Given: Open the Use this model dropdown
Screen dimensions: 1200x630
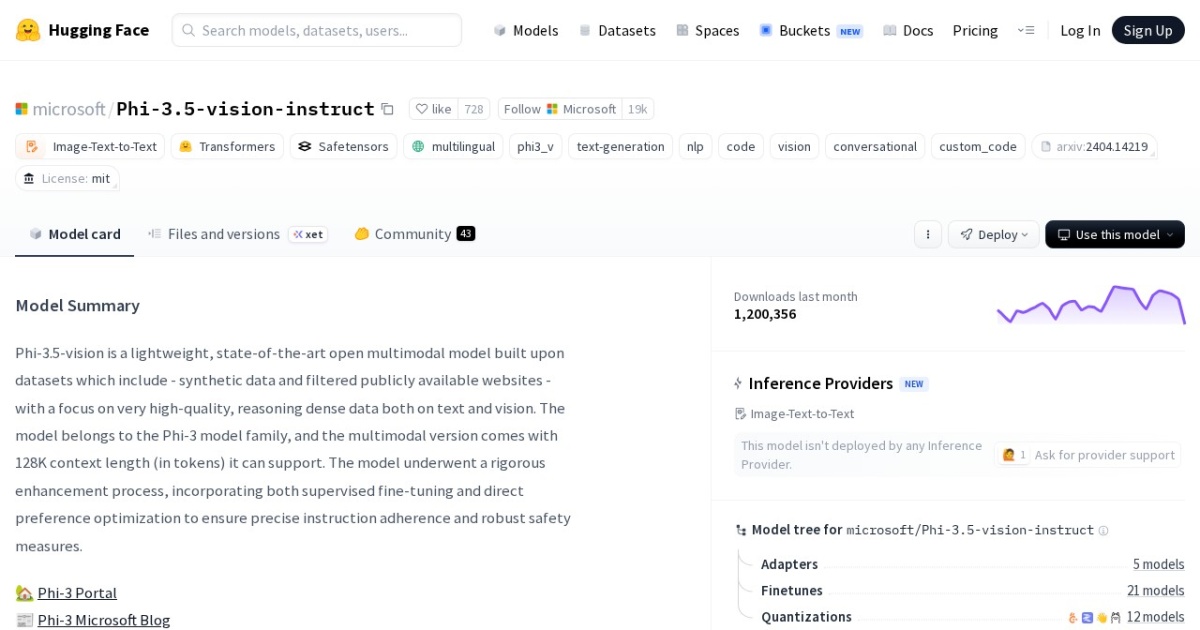Looking at the screenshot, I should coord(1114,234).
